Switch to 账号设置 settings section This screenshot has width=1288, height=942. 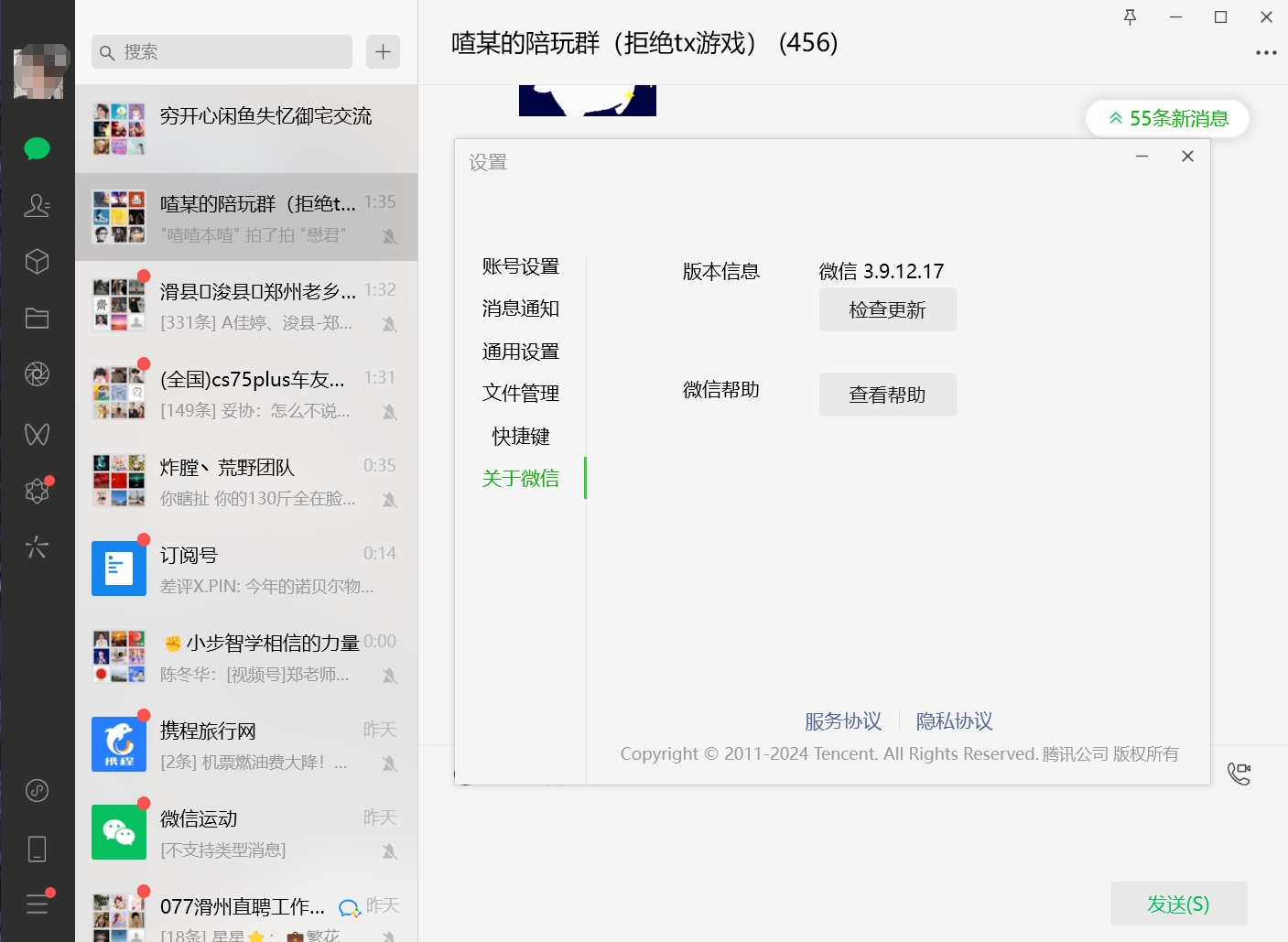point(519,265)
